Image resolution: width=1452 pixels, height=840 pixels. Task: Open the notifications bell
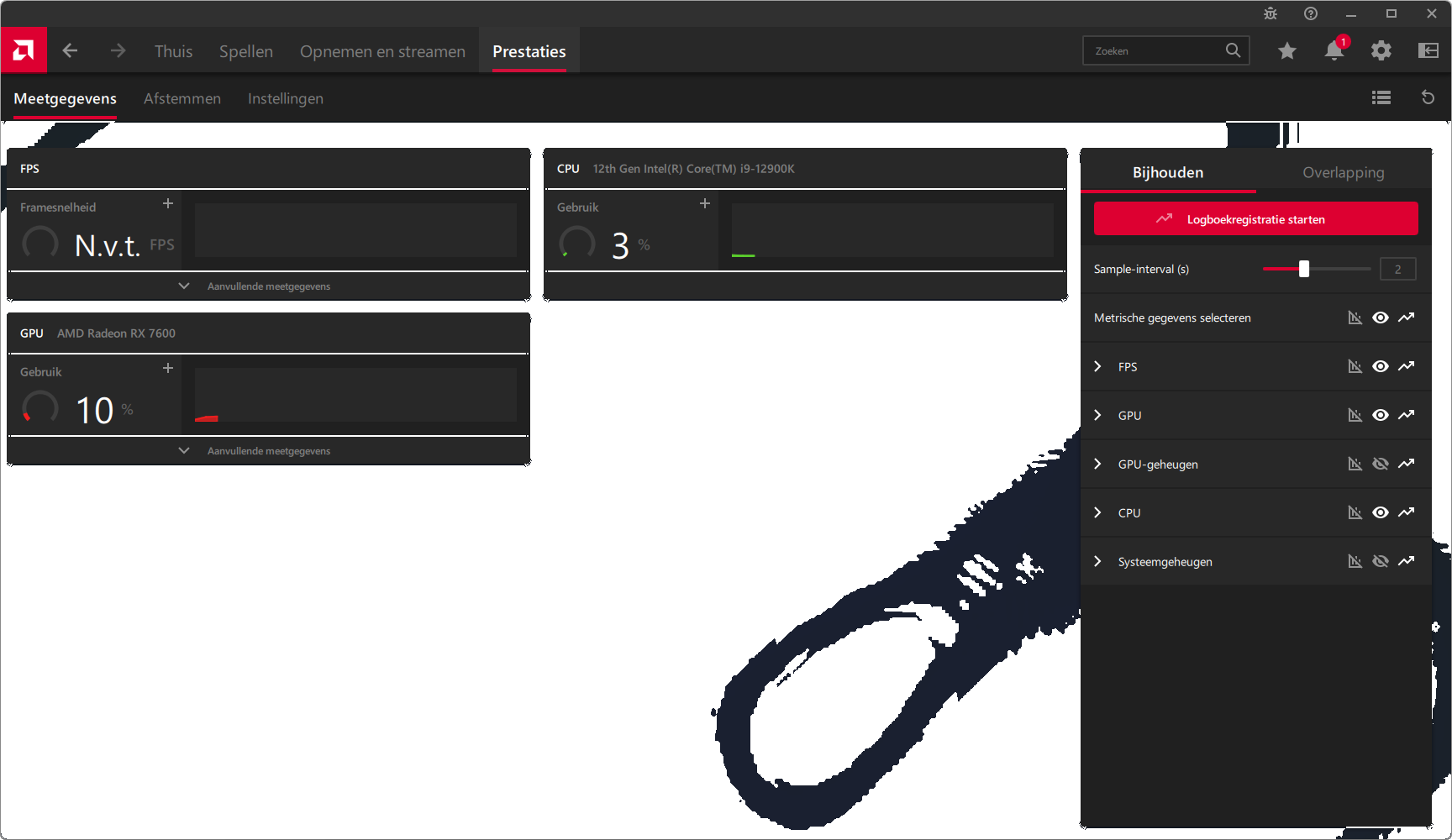click(1334, 51)
